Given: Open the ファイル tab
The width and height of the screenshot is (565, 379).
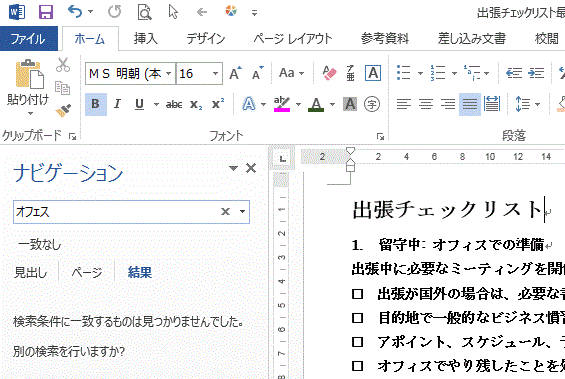Looking at the screenshot, I should pos(28,39).
